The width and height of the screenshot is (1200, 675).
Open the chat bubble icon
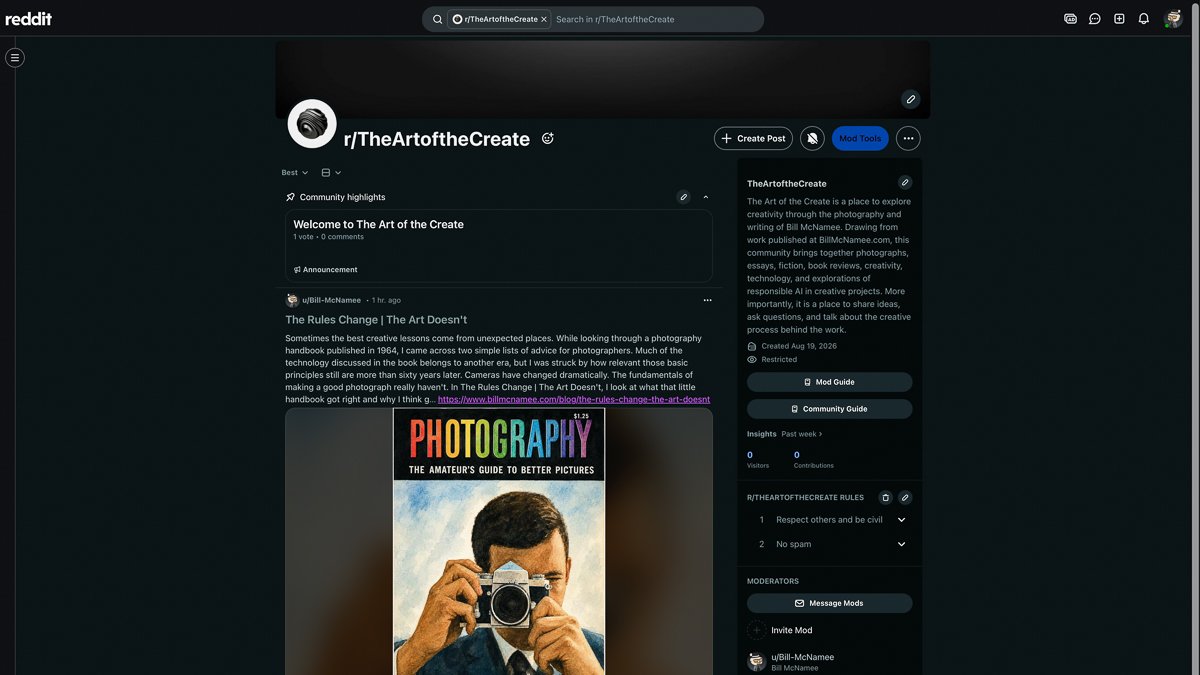(x=1095, y=18)
